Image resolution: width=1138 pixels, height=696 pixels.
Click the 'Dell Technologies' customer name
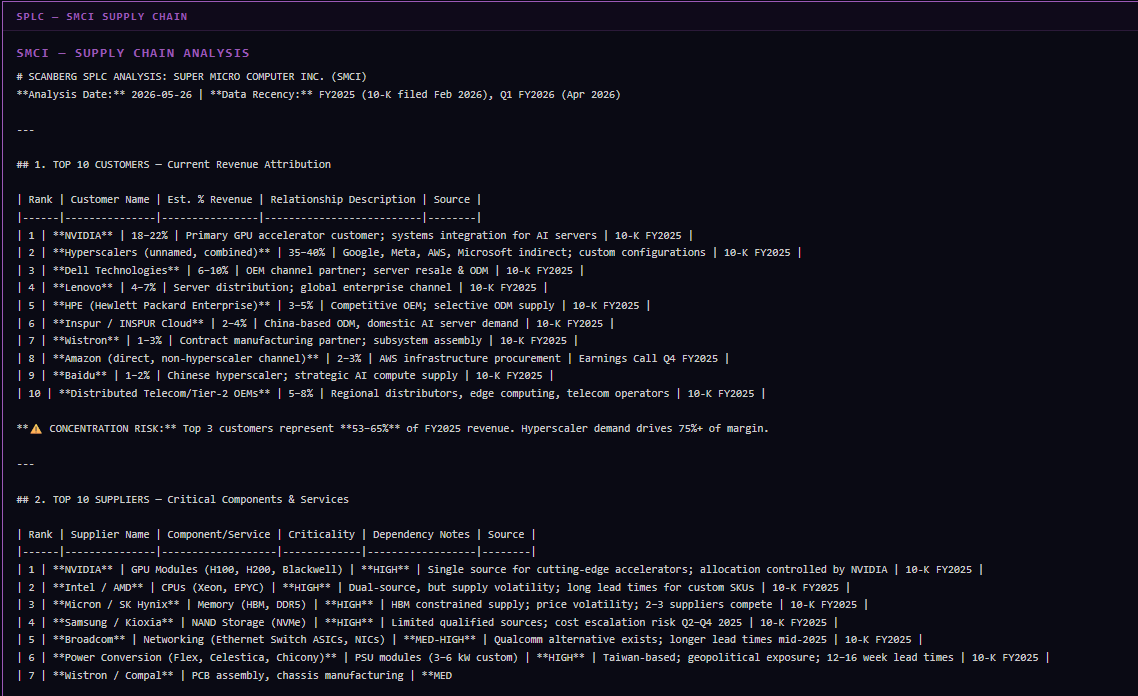coord(116,271)
